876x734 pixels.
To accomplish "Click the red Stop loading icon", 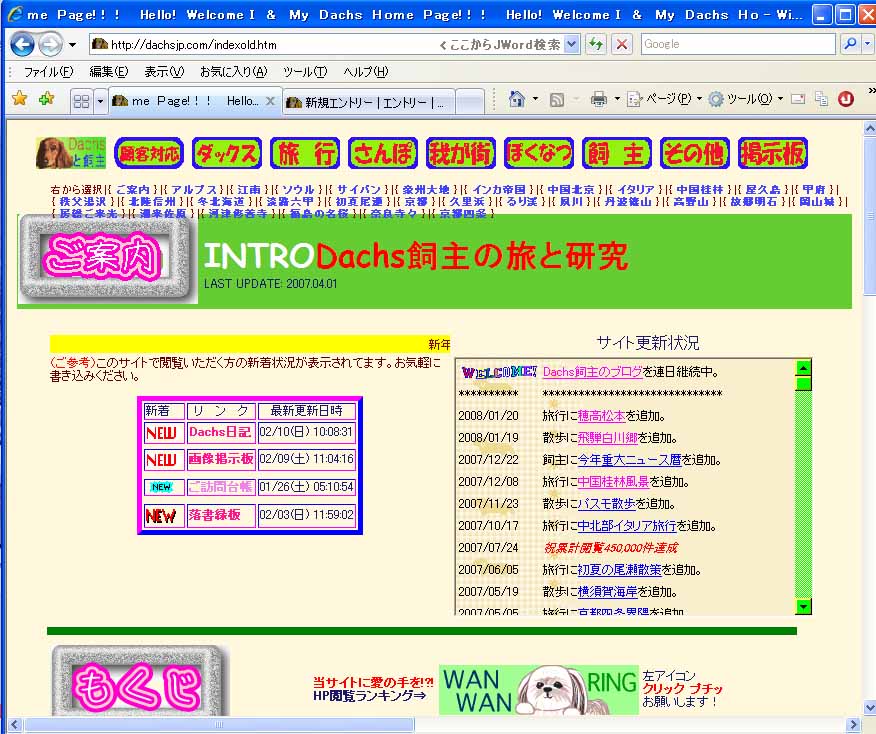I will click(622, 44).
